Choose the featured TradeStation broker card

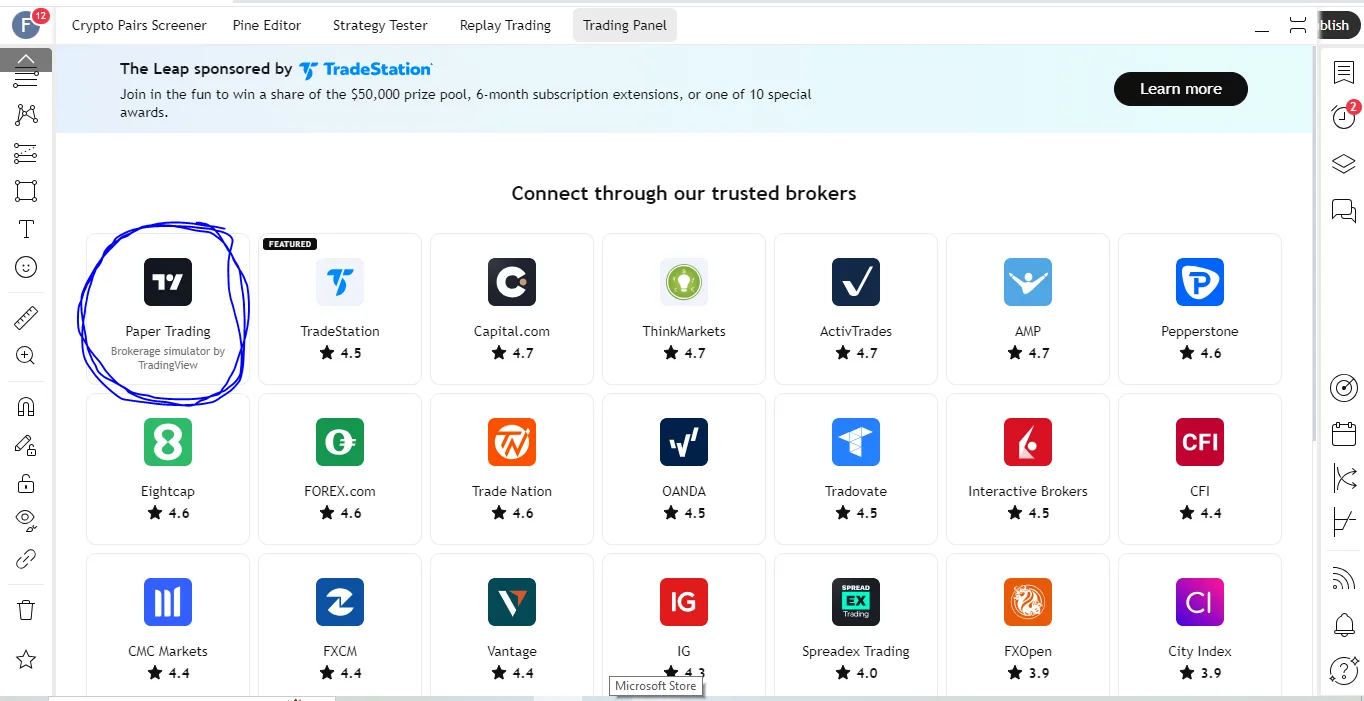coord(340,309)
